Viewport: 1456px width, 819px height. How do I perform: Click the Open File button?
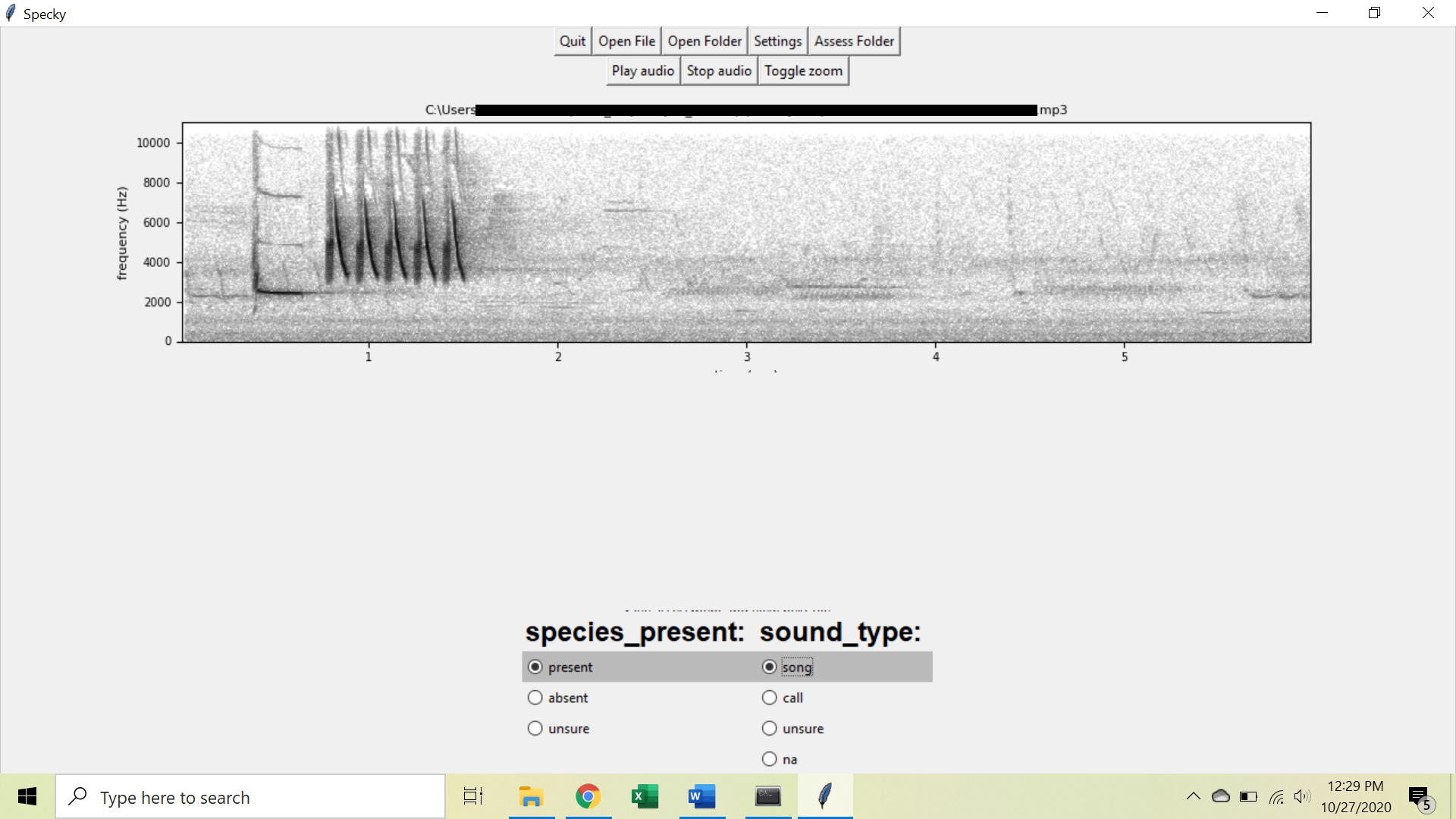(x=626, y=41)
